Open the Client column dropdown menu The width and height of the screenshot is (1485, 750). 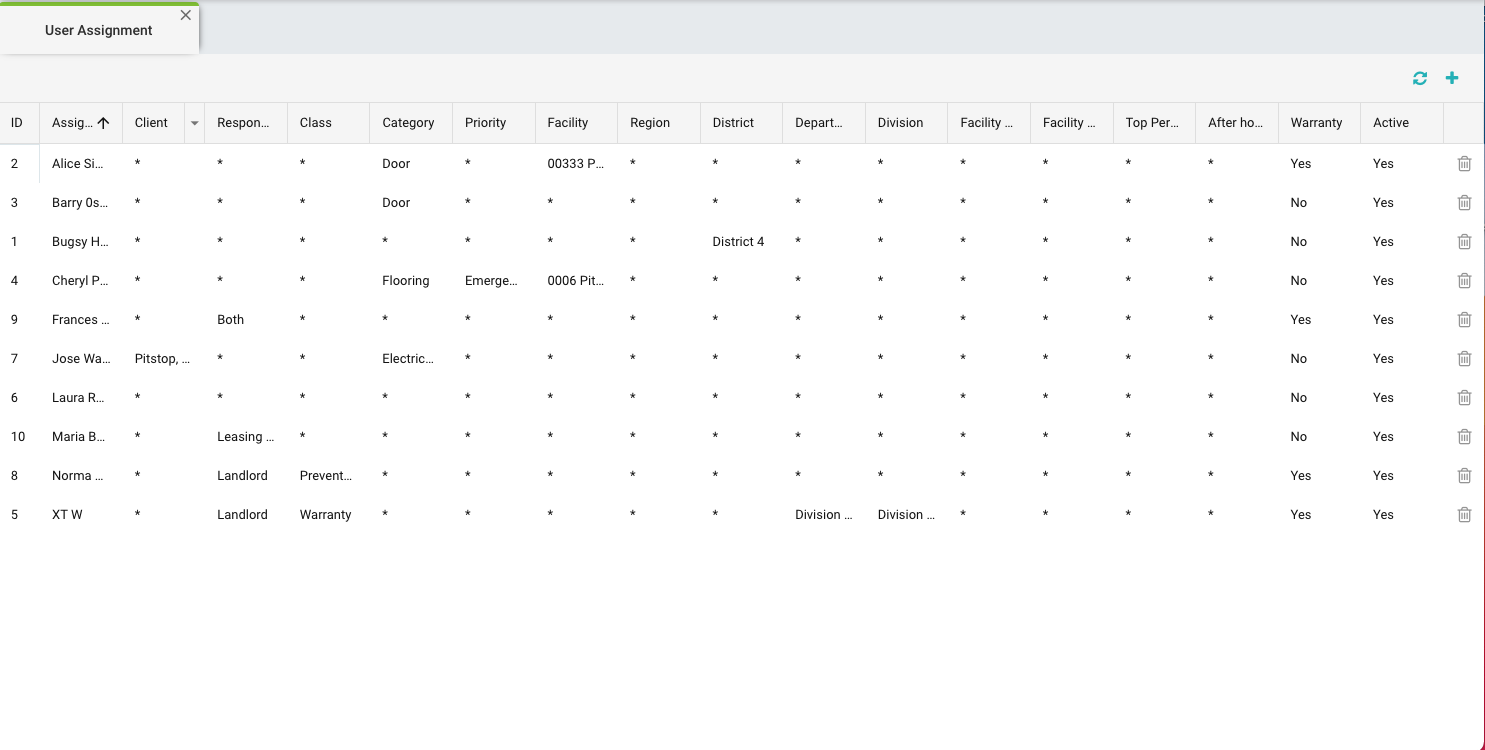pos(194,123)
